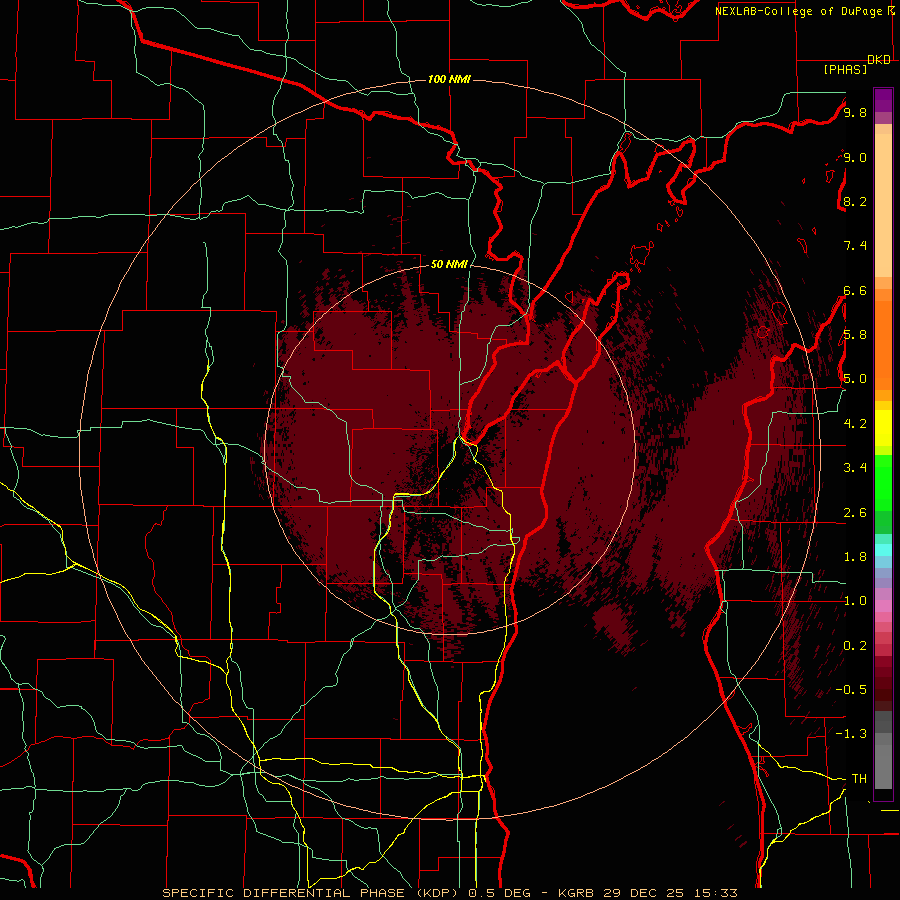Pick the cyan segment of the color bar

pyautogui.click(x=883, y=550)
